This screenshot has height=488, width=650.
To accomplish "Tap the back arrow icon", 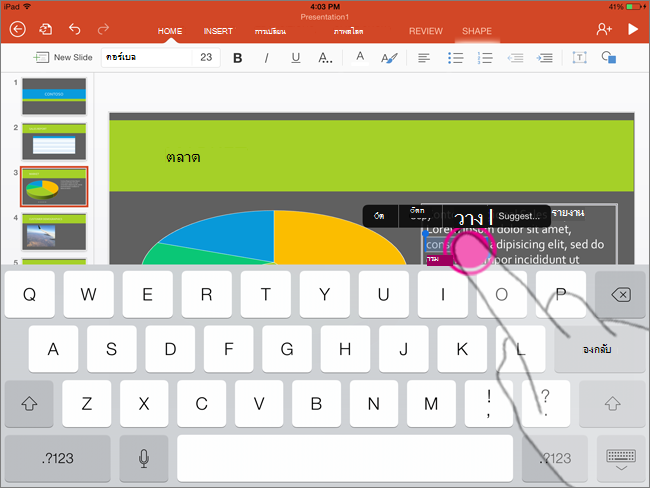I will click(17, 29).
